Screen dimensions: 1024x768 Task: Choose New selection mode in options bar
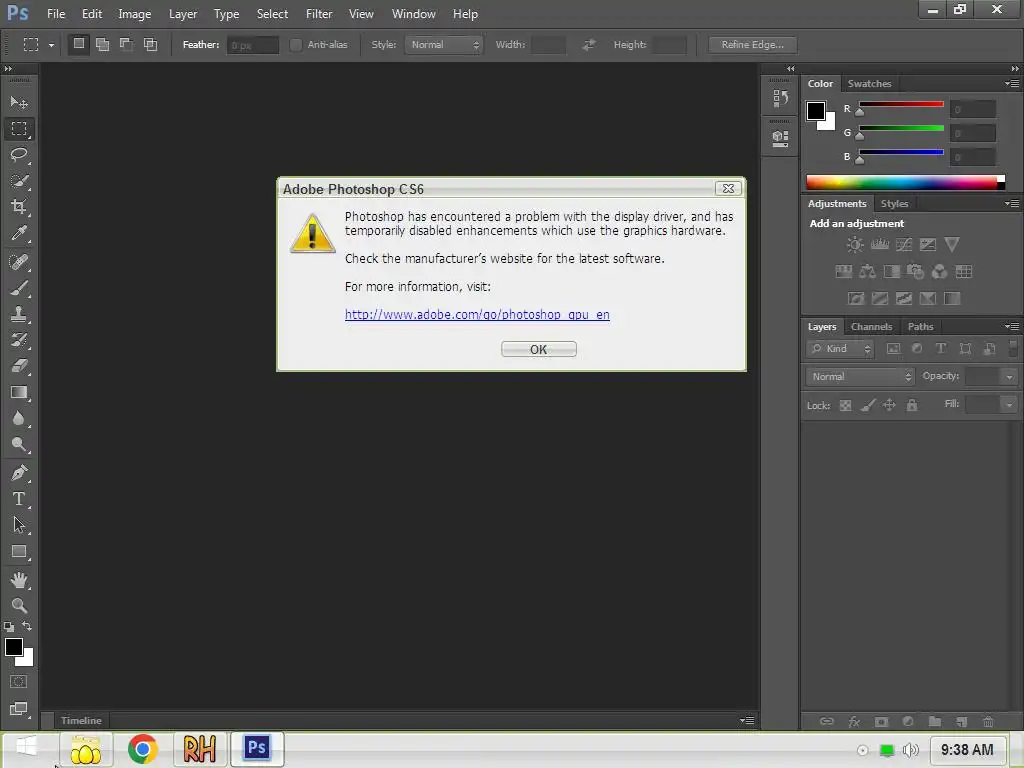pos(78,44)
